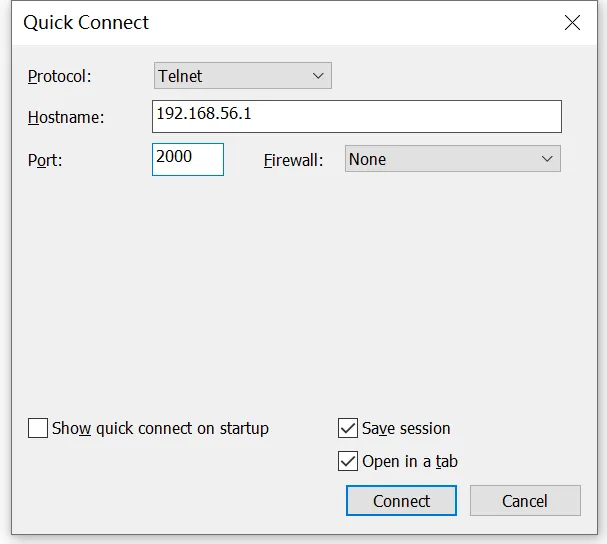Click the Port label text
607x544 pixels.
[45, 160]
